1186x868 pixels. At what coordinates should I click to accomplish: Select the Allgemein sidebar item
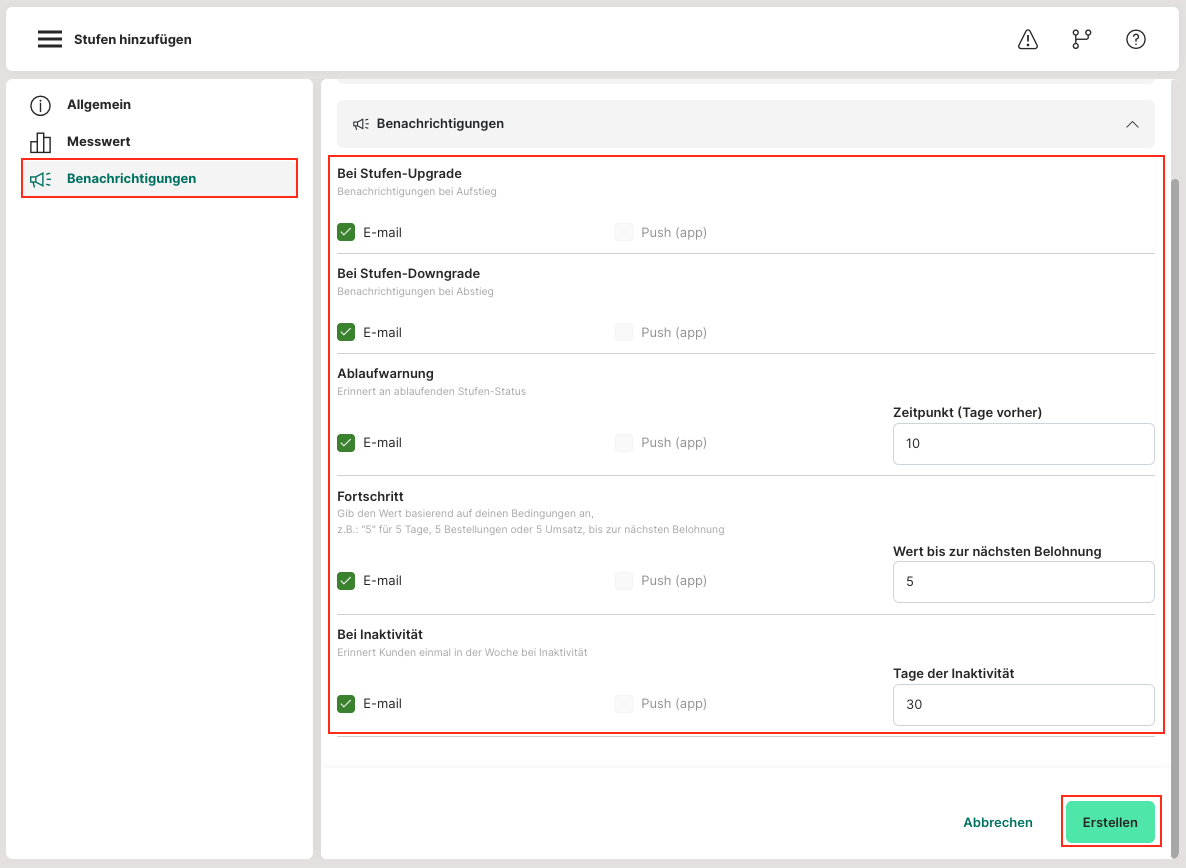(99, 105)
